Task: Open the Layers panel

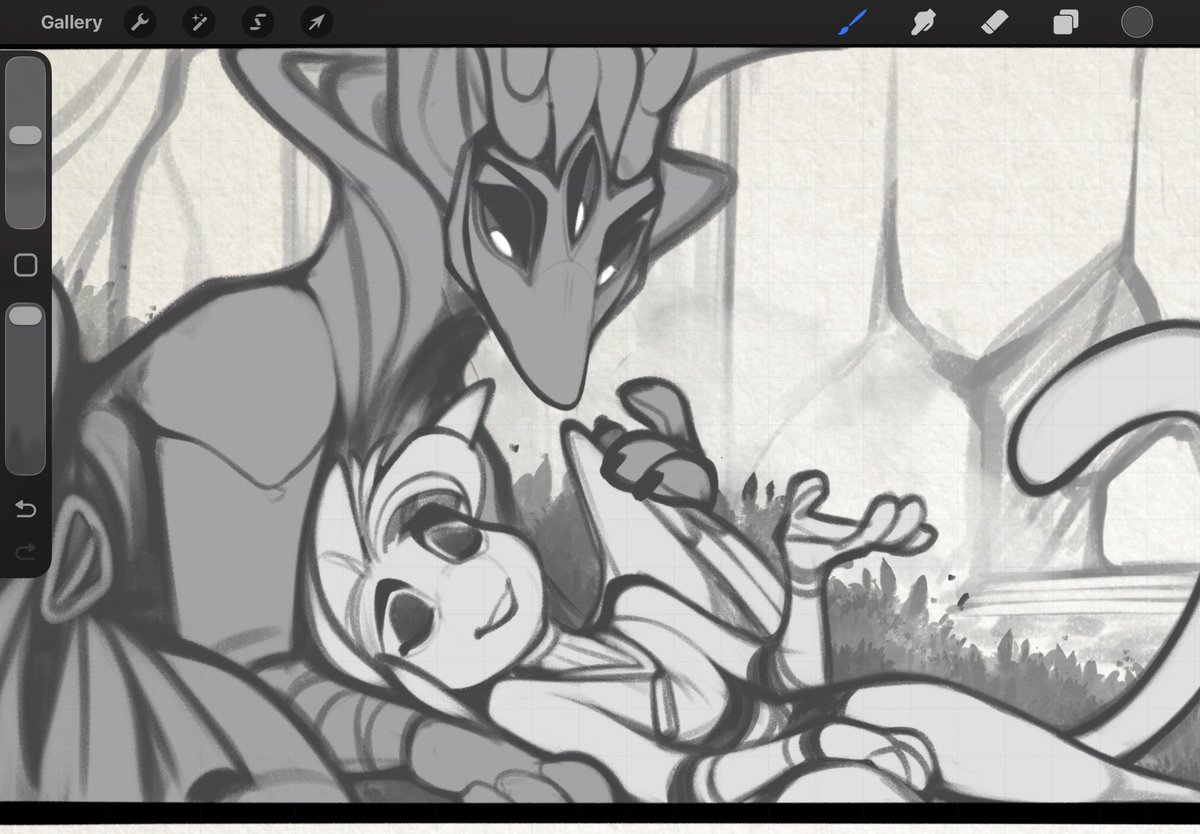Action: (x=1066, y=22)
